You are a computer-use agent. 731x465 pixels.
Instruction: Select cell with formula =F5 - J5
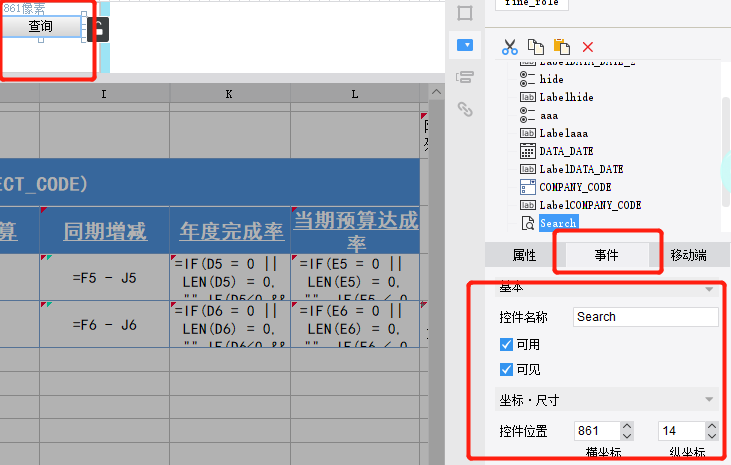[104, 278]
